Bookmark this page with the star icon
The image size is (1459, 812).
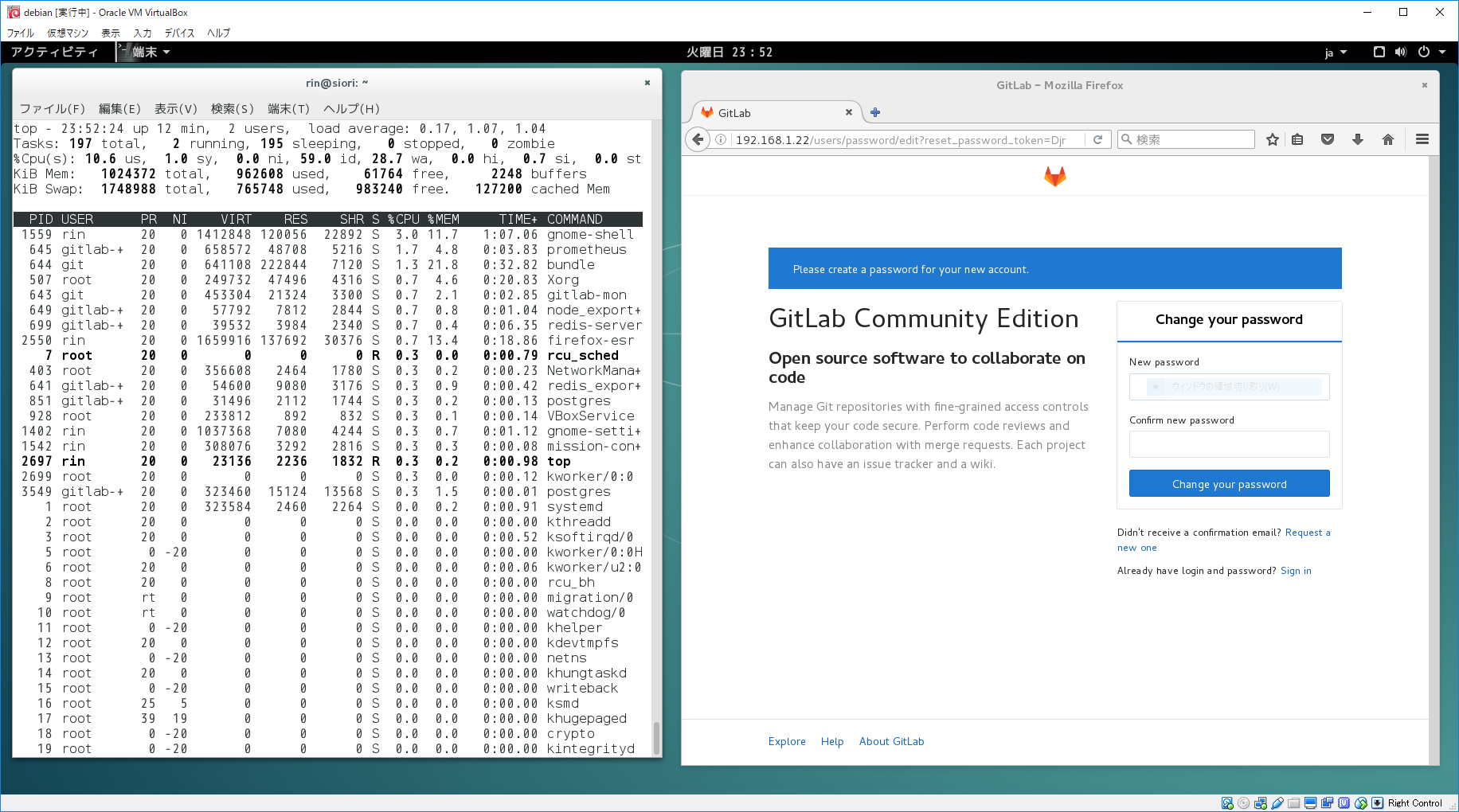click(x=1273, y=140)
